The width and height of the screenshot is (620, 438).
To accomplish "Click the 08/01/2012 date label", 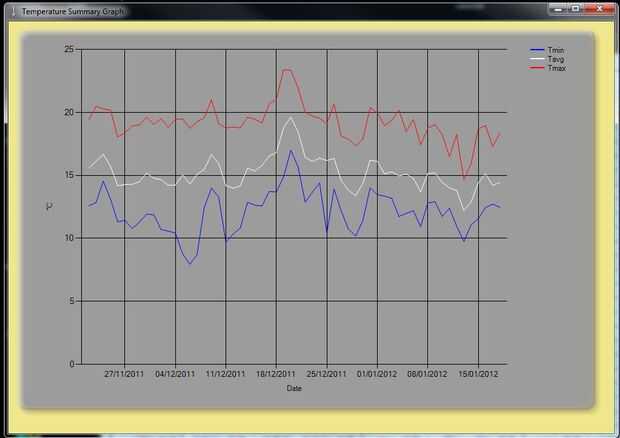I will tap(427, 374).
